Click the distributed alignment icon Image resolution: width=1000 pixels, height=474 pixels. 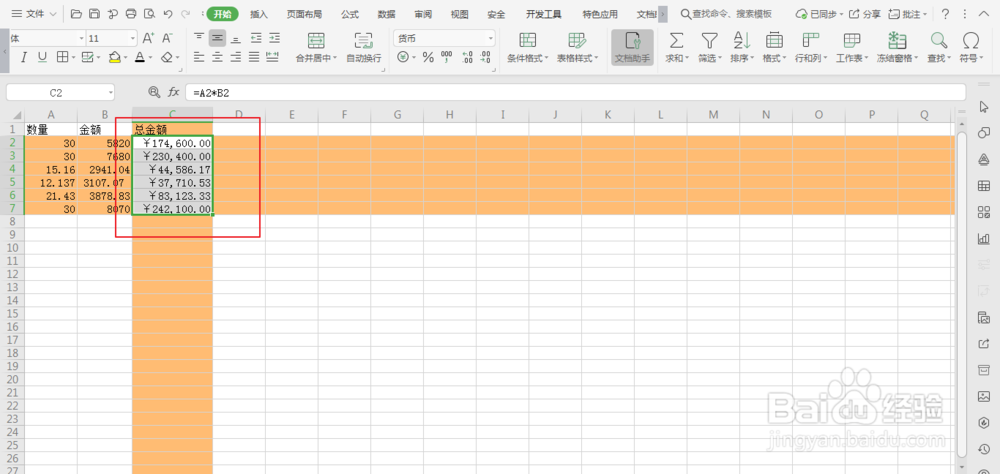pos(273,57)
